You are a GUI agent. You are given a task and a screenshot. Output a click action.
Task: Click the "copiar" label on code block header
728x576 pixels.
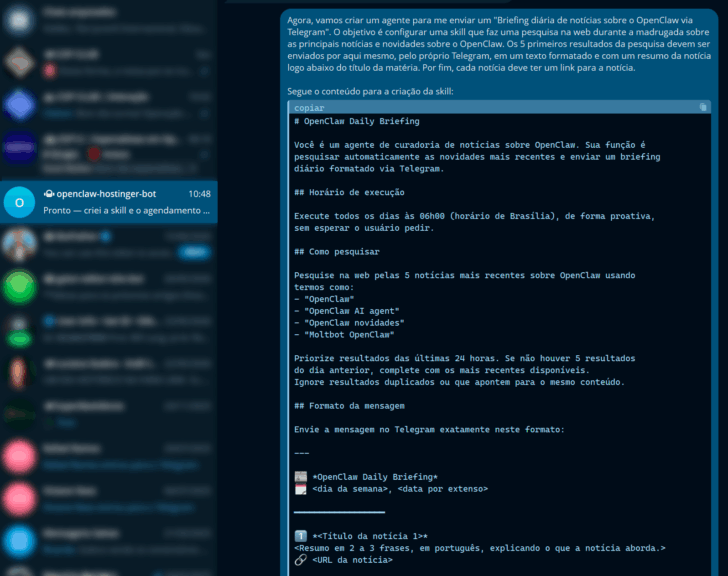(x=309, y=108)
